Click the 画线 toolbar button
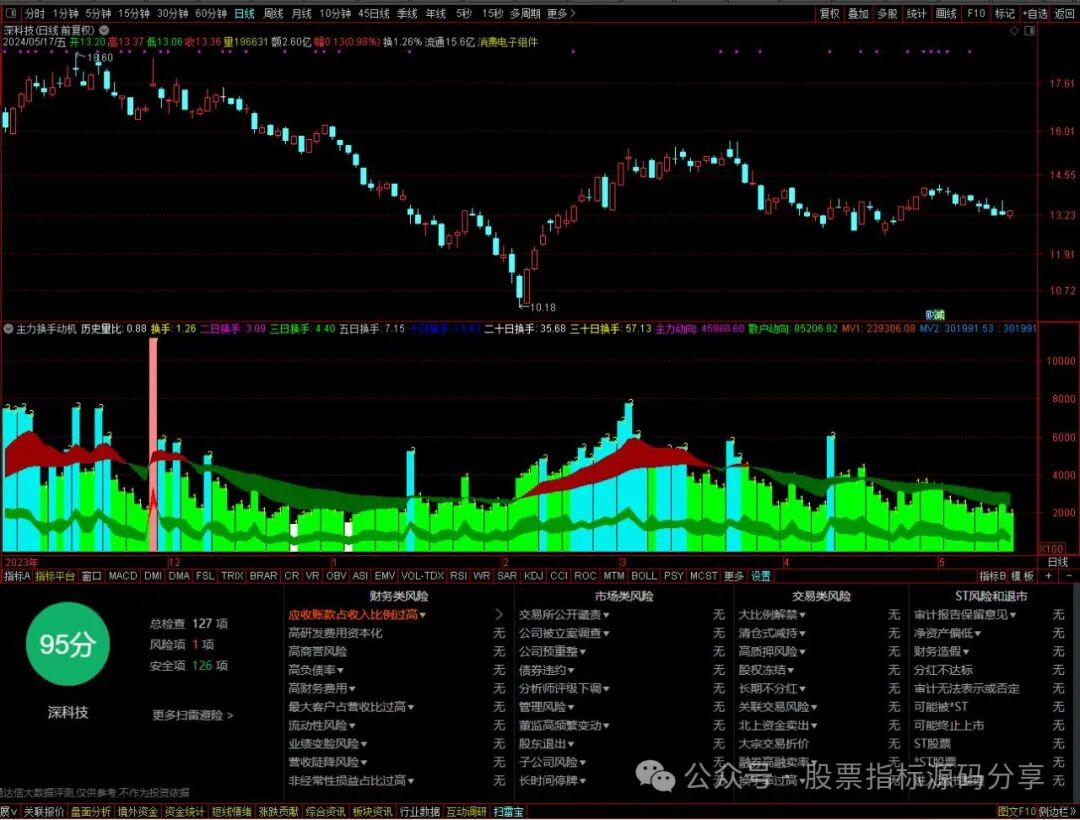Viewport: 1080px width, 820px height. [x=946, y=13]
